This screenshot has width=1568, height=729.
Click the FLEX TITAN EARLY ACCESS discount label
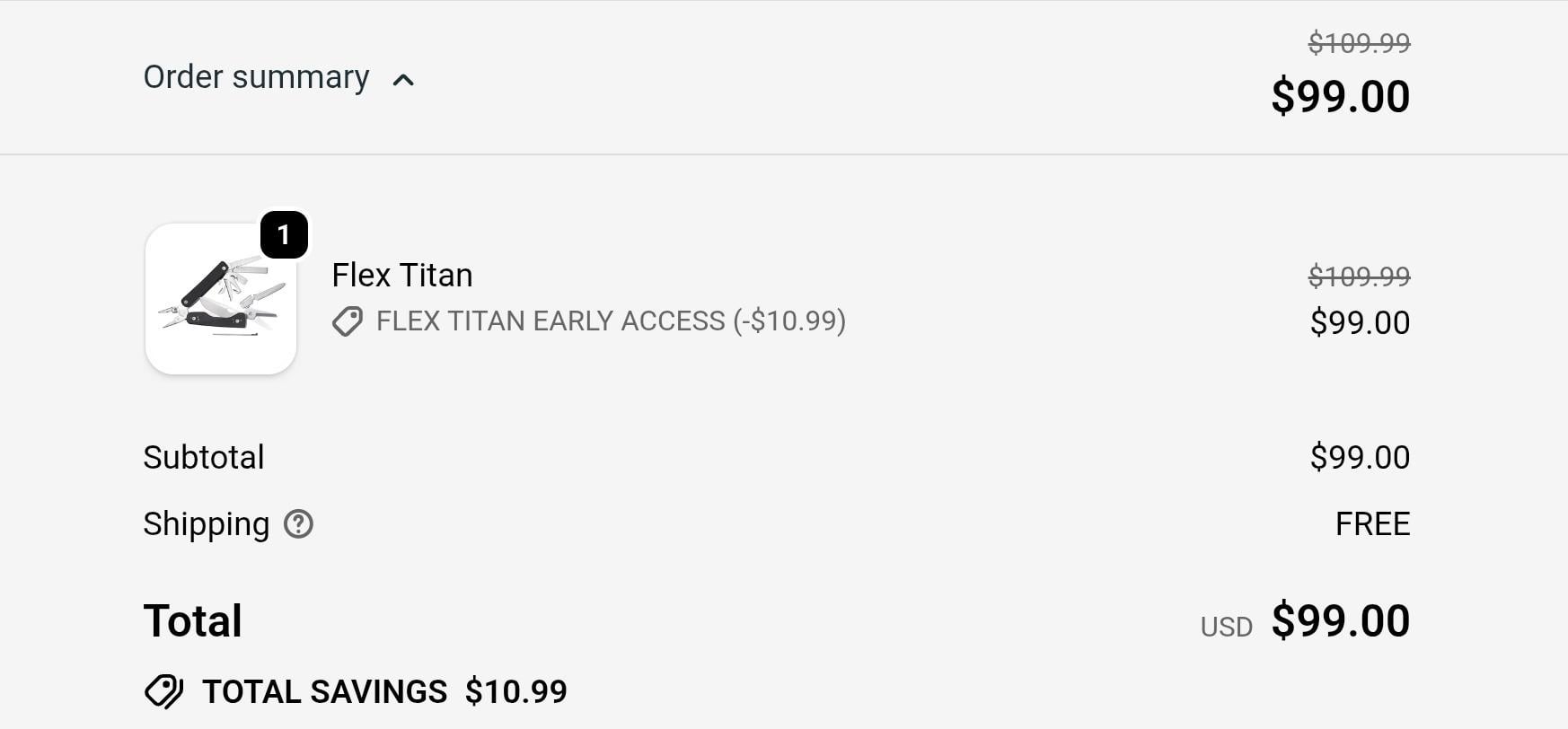(x=611, y=321)
